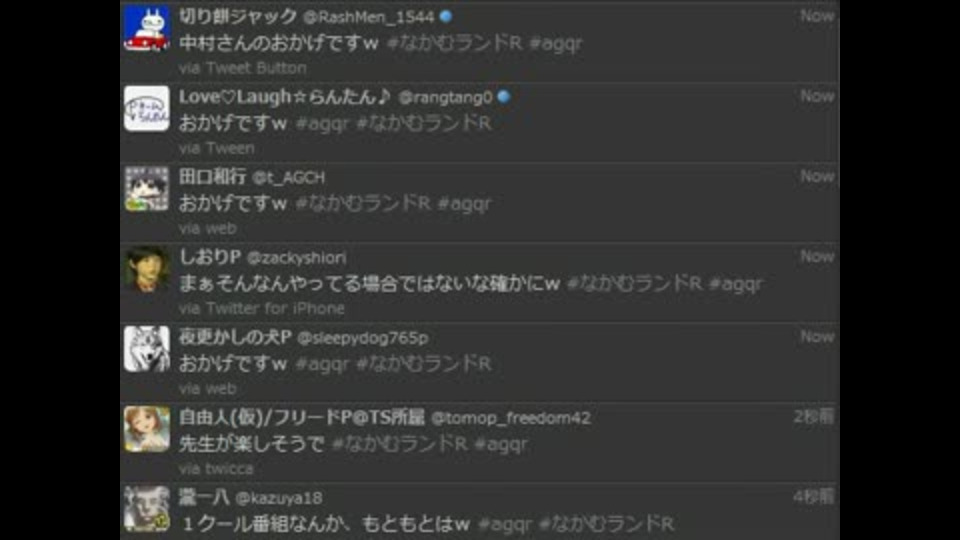The image size is (960, 540).
Task: Open the #aggr hashtag in the first tweet
Action: (x=555, y=43)
